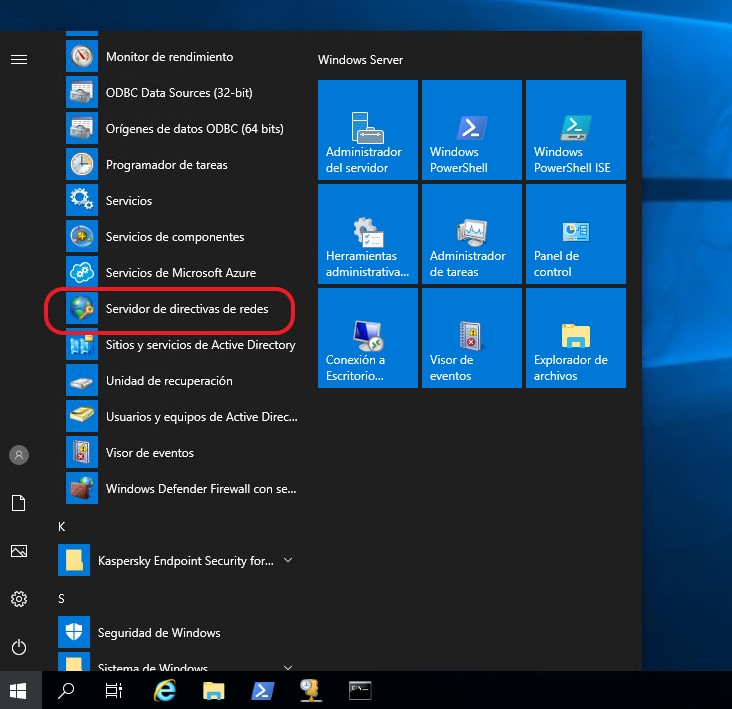Screen dimensions: 732x709
Task: Open Task View on taskbar
Action: click(113, 691)
